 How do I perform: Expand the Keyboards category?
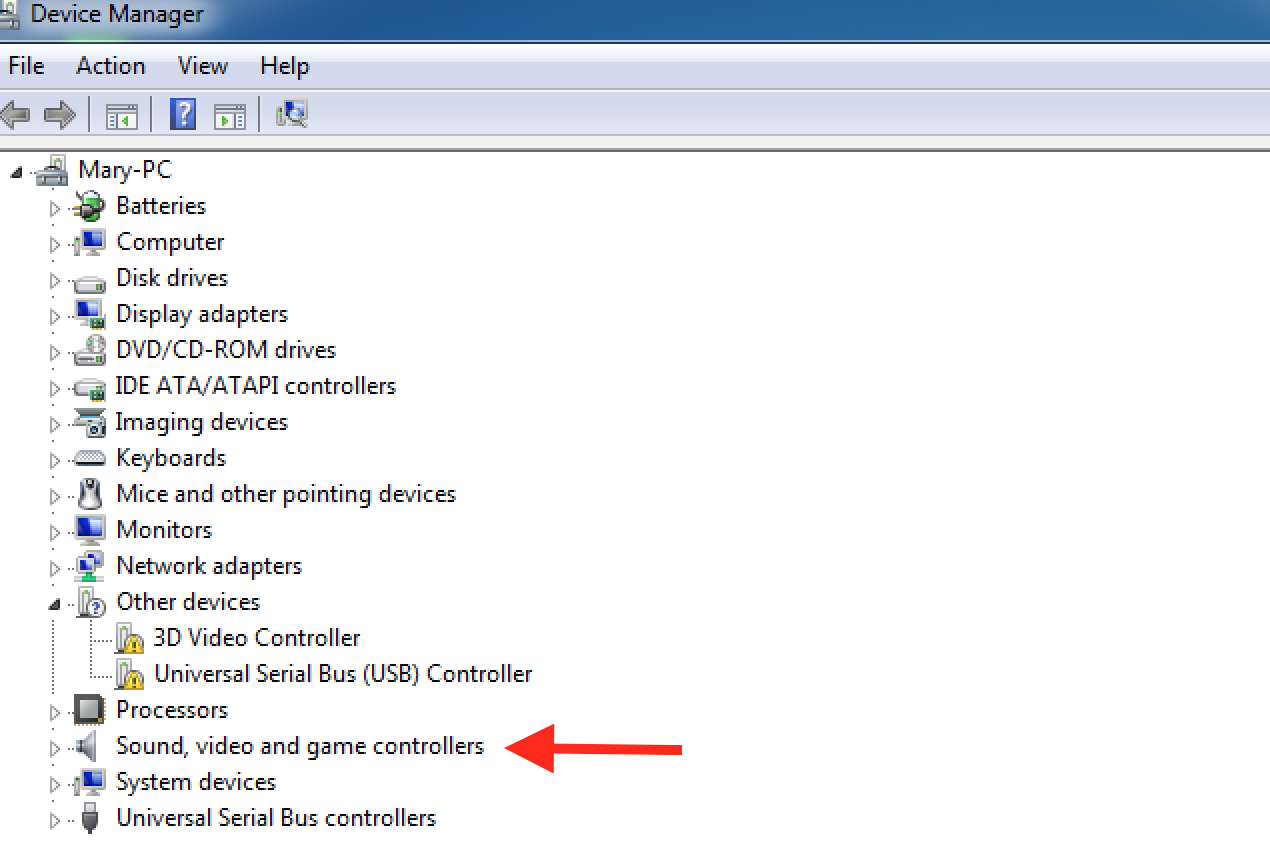click(55, 461)
